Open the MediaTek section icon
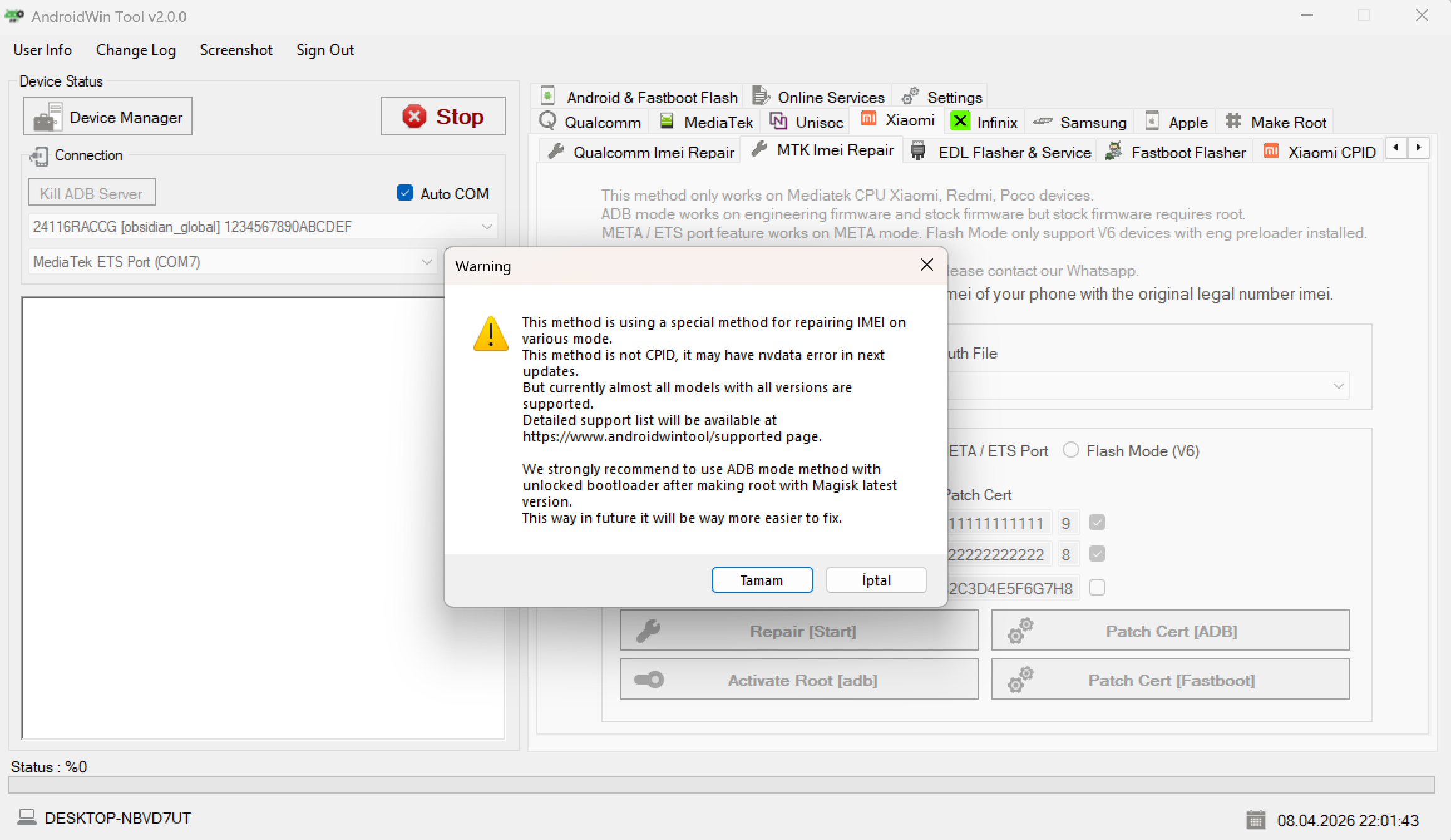This screenshot has height=840, width=1451. [x=667, y=121]
